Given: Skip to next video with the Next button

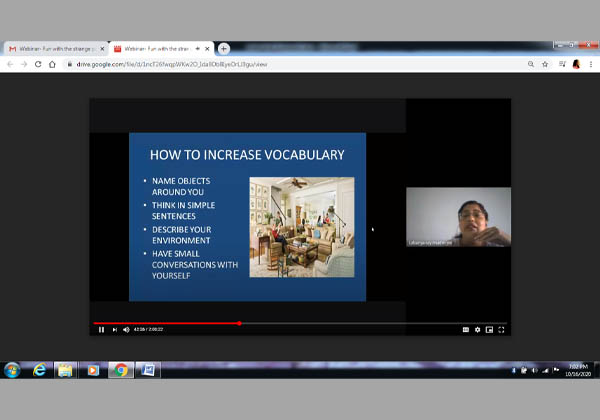Looking at the screenshot, I should pyautogui.click(x=114, y=329).
